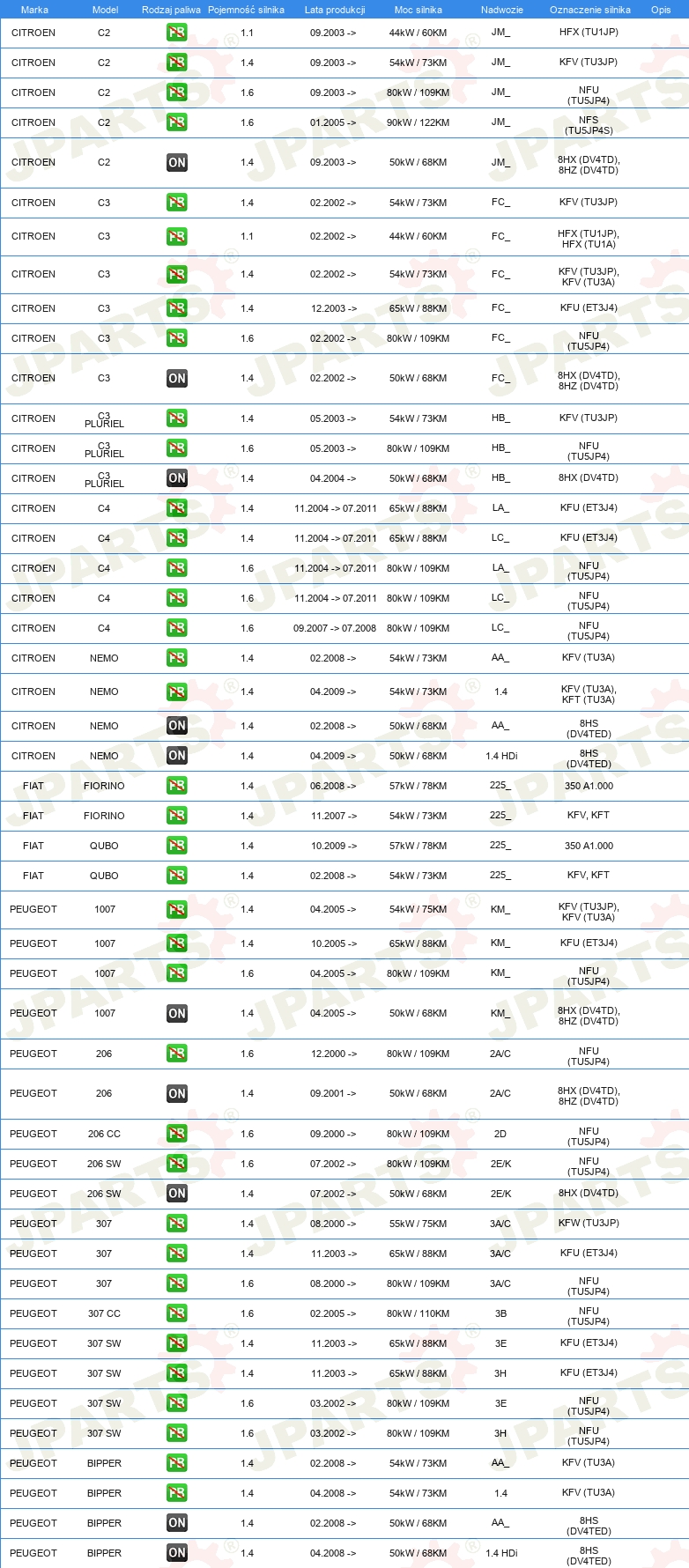Click ON icon in Citroen Nemo 1.4 HDi row

(x=177, y=756)
